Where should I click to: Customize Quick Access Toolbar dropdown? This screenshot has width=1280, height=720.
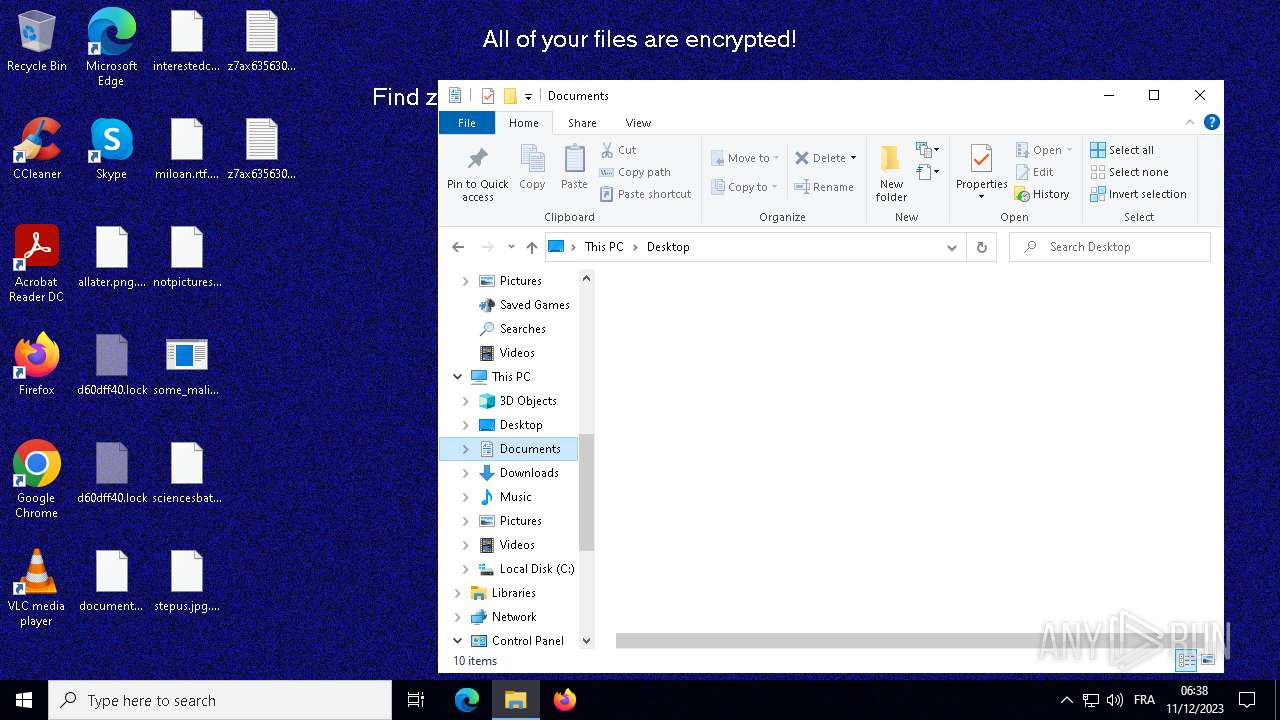pos(528,96)
